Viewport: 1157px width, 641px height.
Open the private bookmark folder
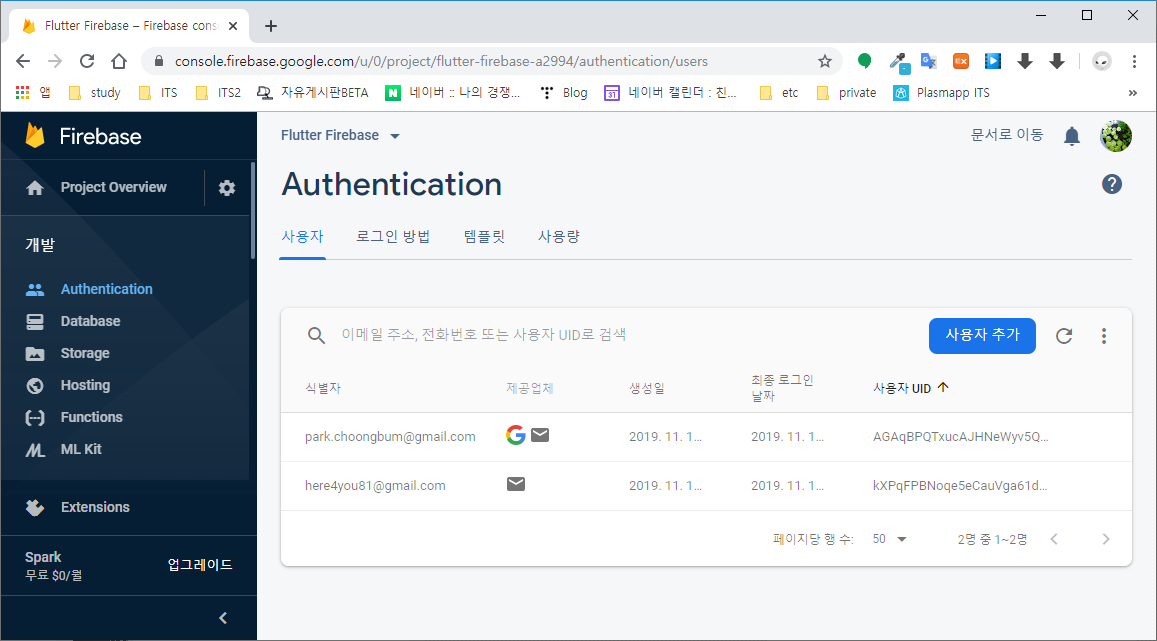pos(847,92)
